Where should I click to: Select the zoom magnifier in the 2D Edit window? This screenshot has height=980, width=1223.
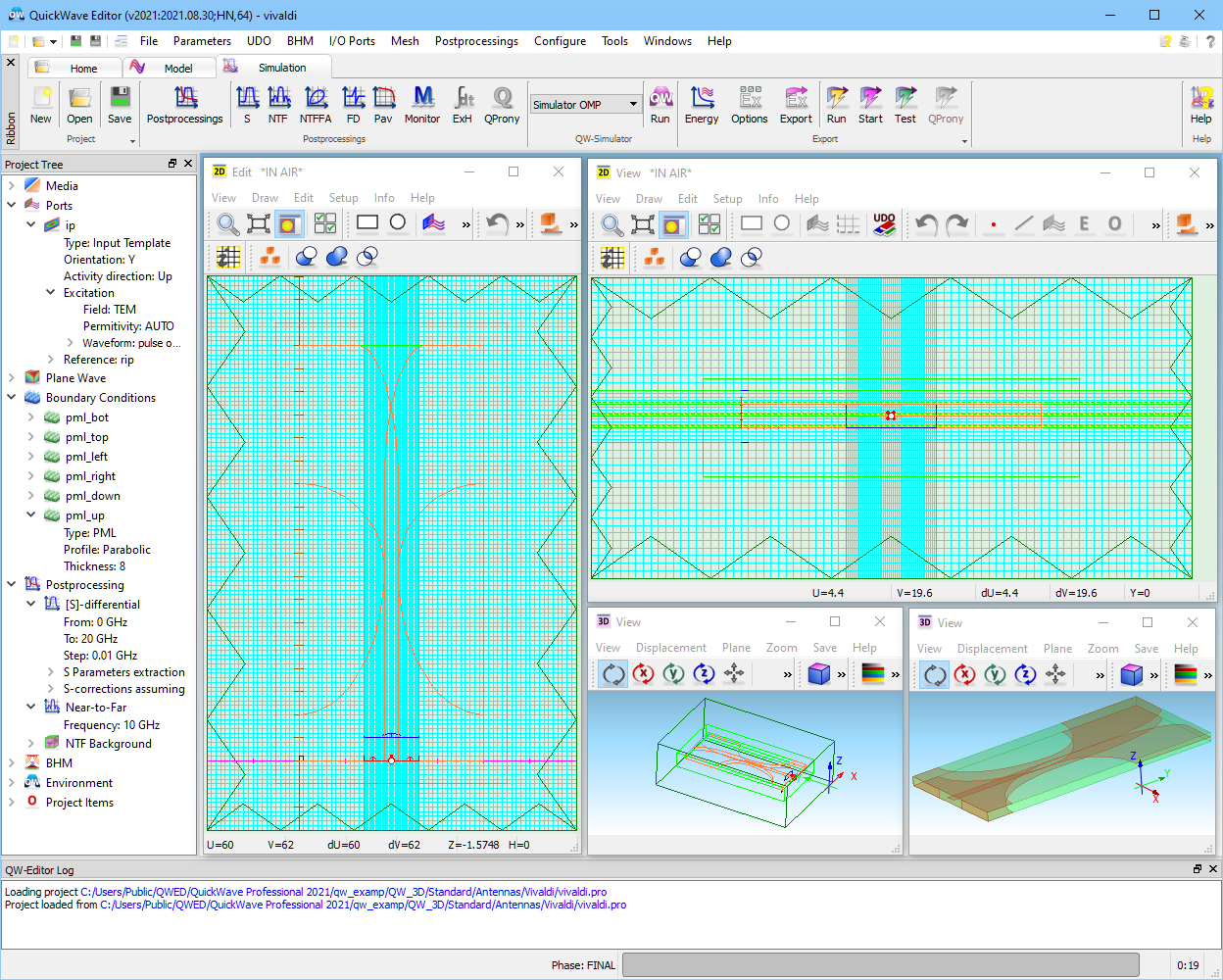tap(228, 223)
